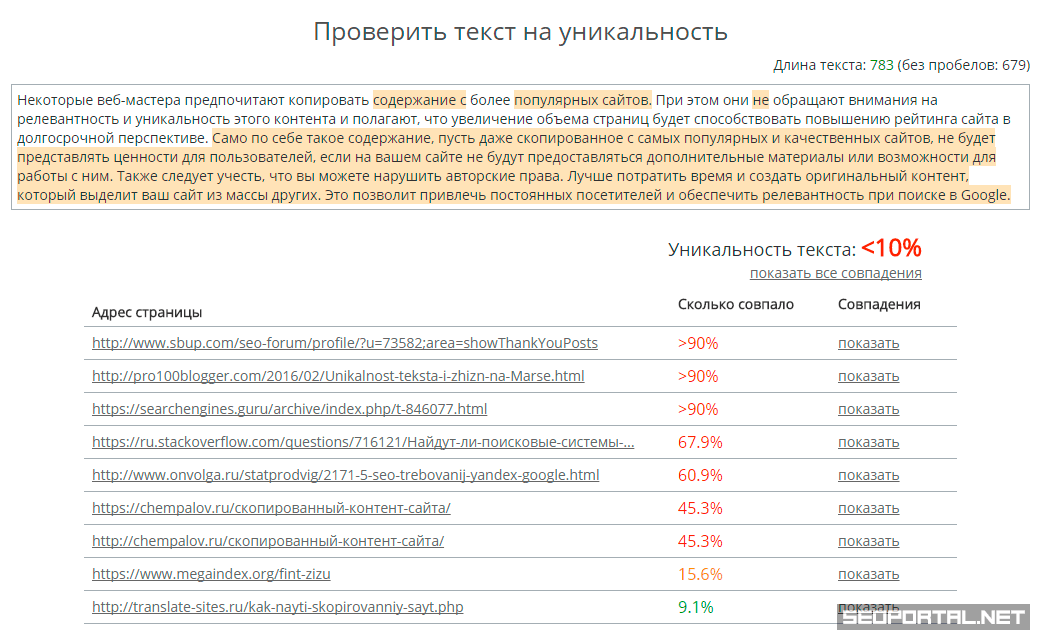The width and height of the screenshot is (1040, 640).
Task: Open the https chempalov.ru link
Action: [x=271, y=508]
